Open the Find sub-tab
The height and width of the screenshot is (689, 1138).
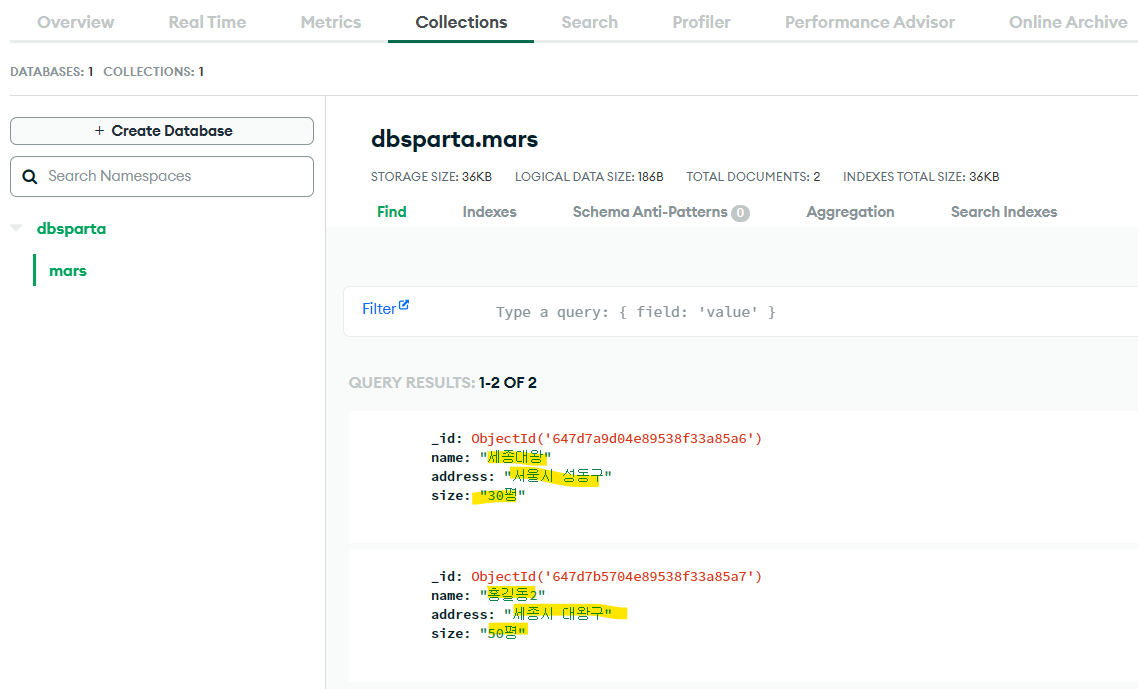tap(391, 212)
